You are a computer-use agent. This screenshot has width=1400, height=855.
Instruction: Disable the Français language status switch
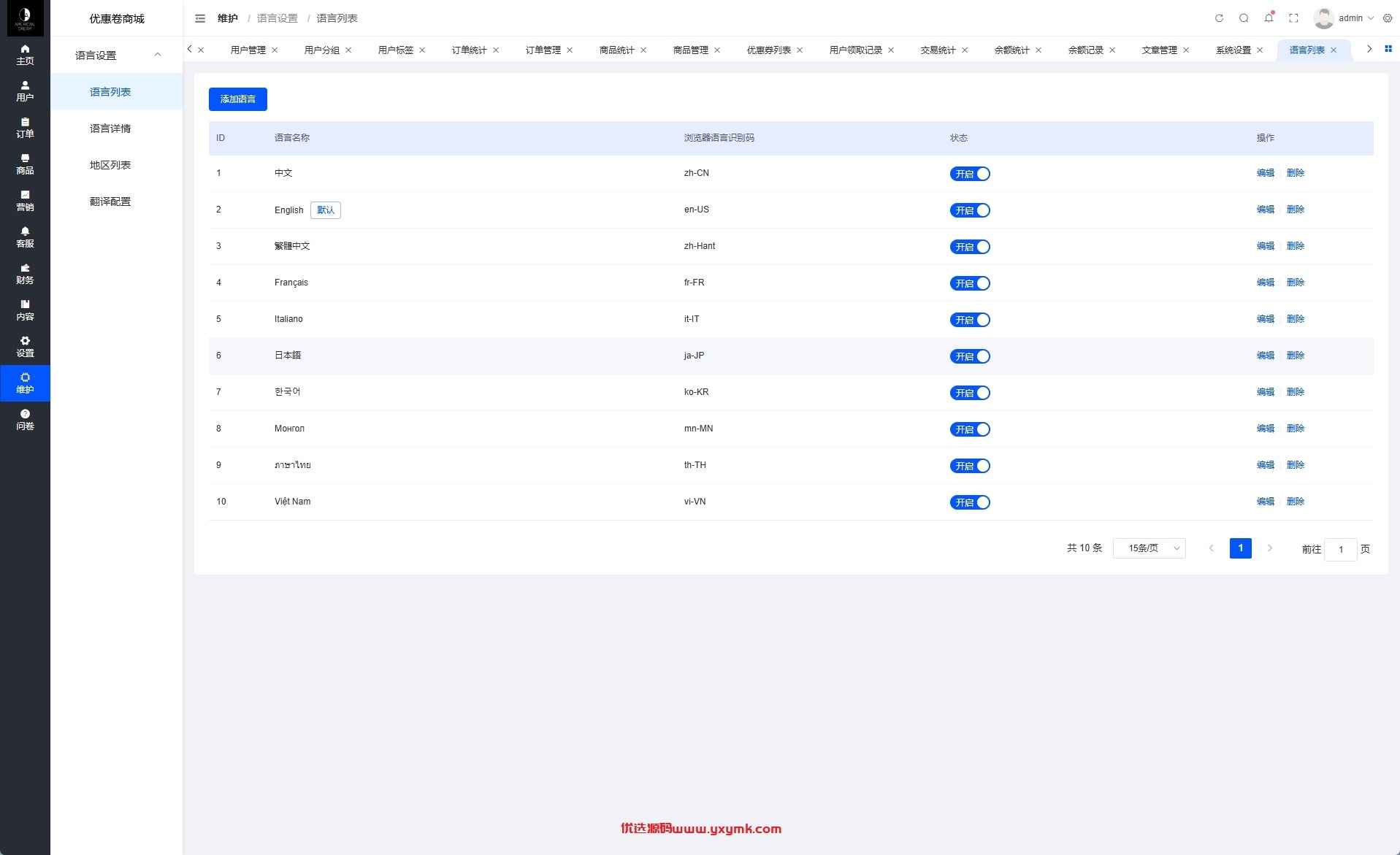(x=970, y=283)
